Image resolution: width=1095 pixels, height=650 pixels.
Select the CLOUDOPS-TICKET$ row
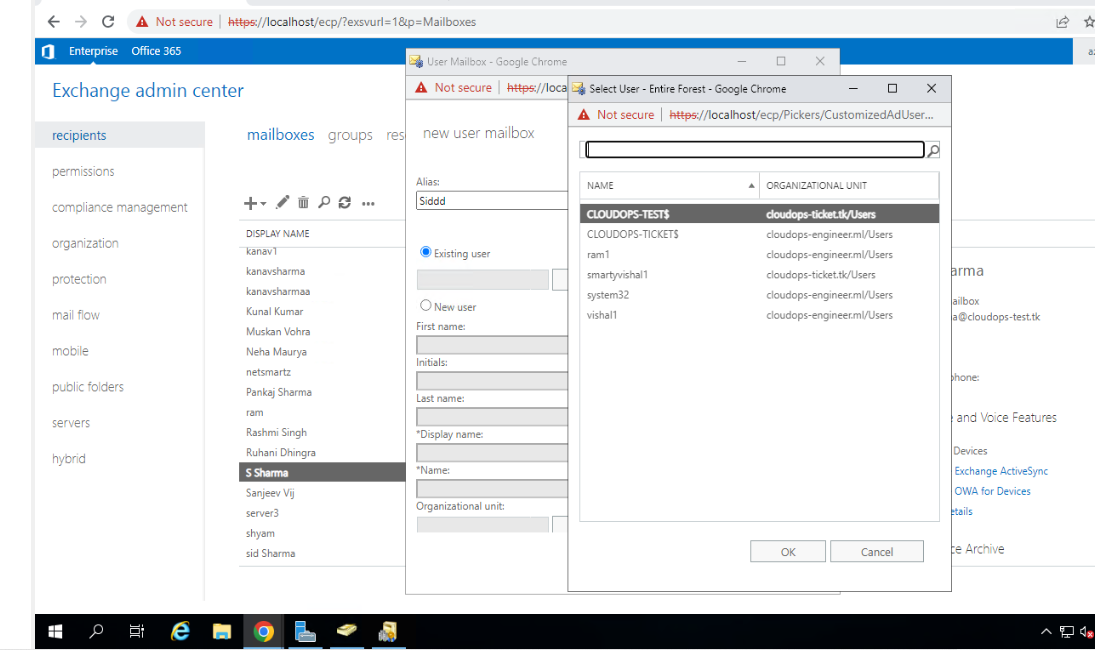tap(759, 235)
